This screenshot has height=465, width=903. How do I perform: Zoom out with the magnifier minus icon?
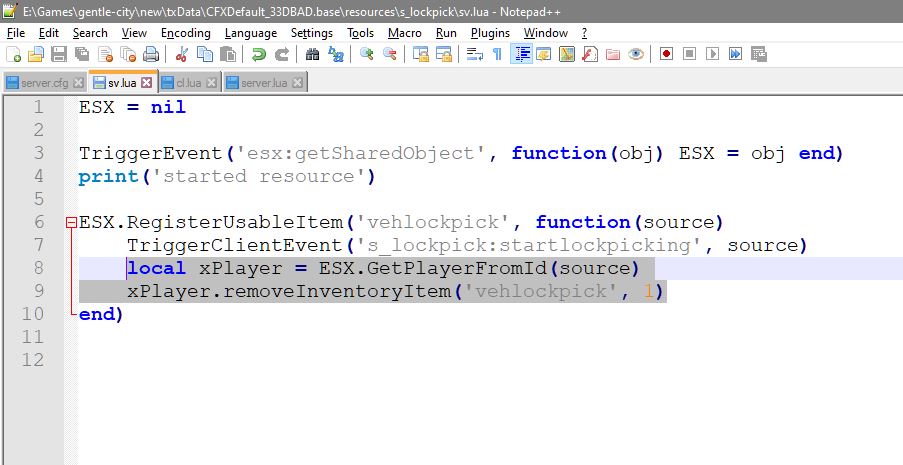[x=390, y=55]
